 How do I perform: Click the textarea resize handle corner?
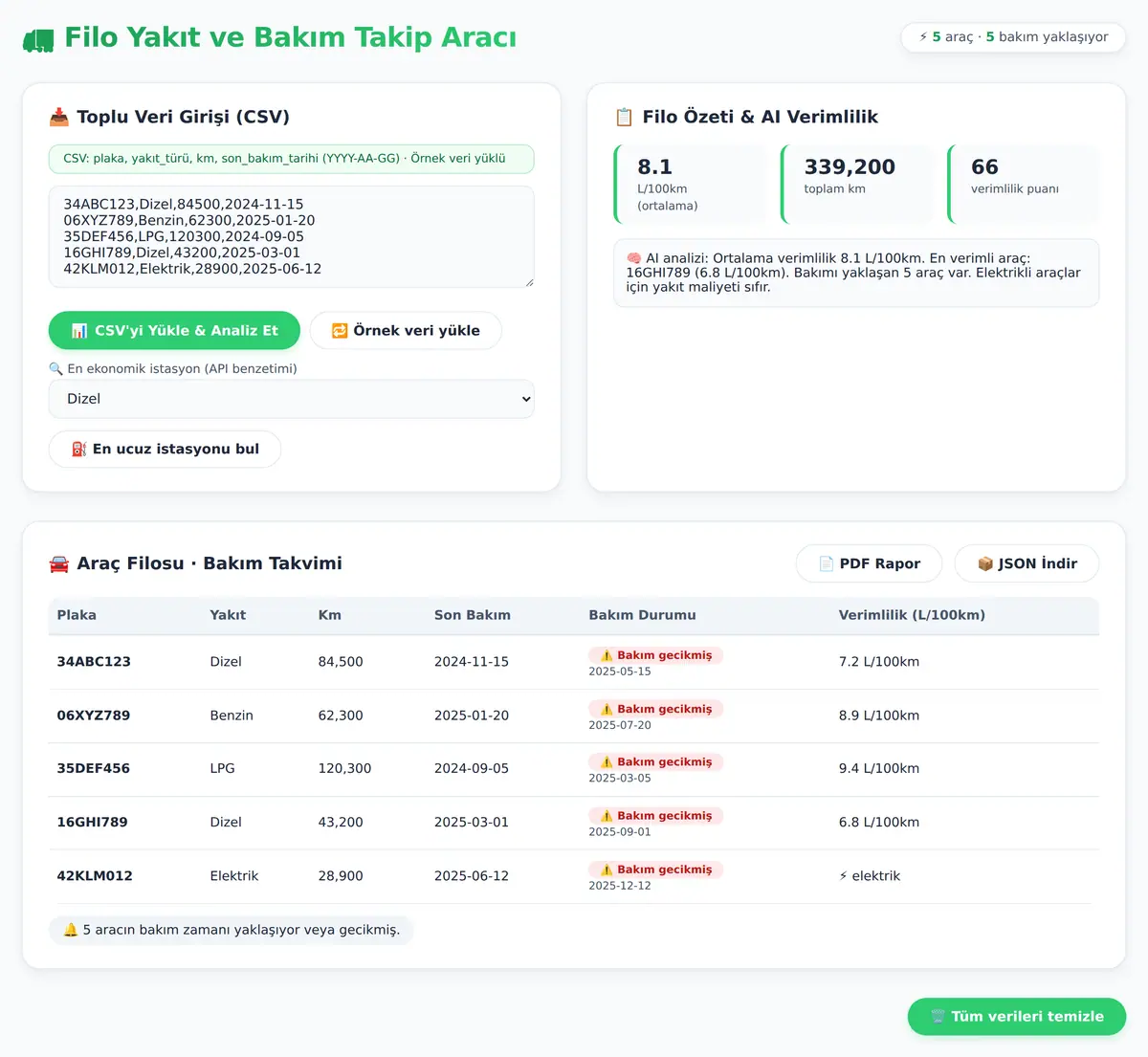(528, 282)
